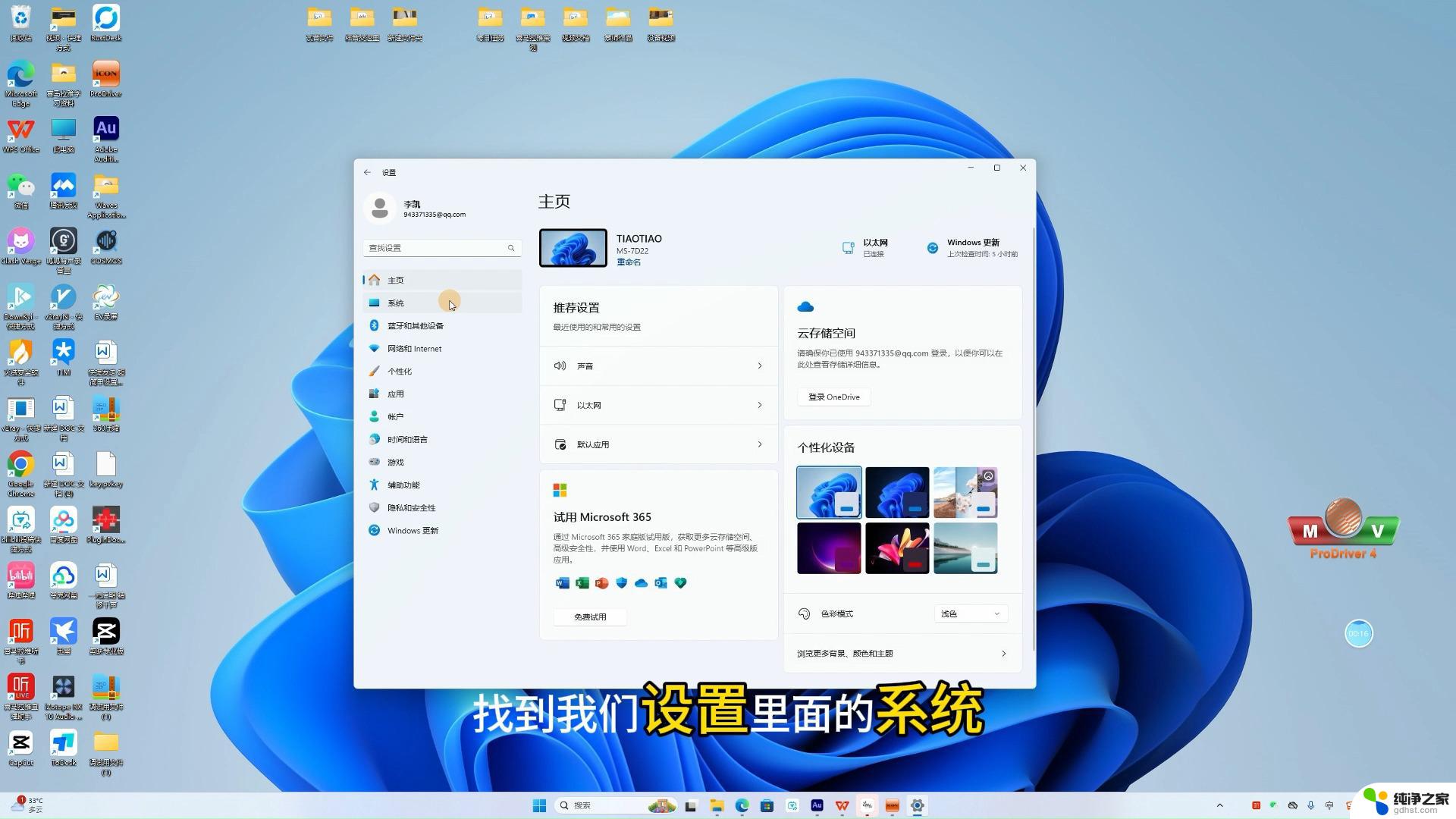1456x819 pixels.
Task: Select 主页 in the Settings sidebar
Action: [x=442, y=280]
